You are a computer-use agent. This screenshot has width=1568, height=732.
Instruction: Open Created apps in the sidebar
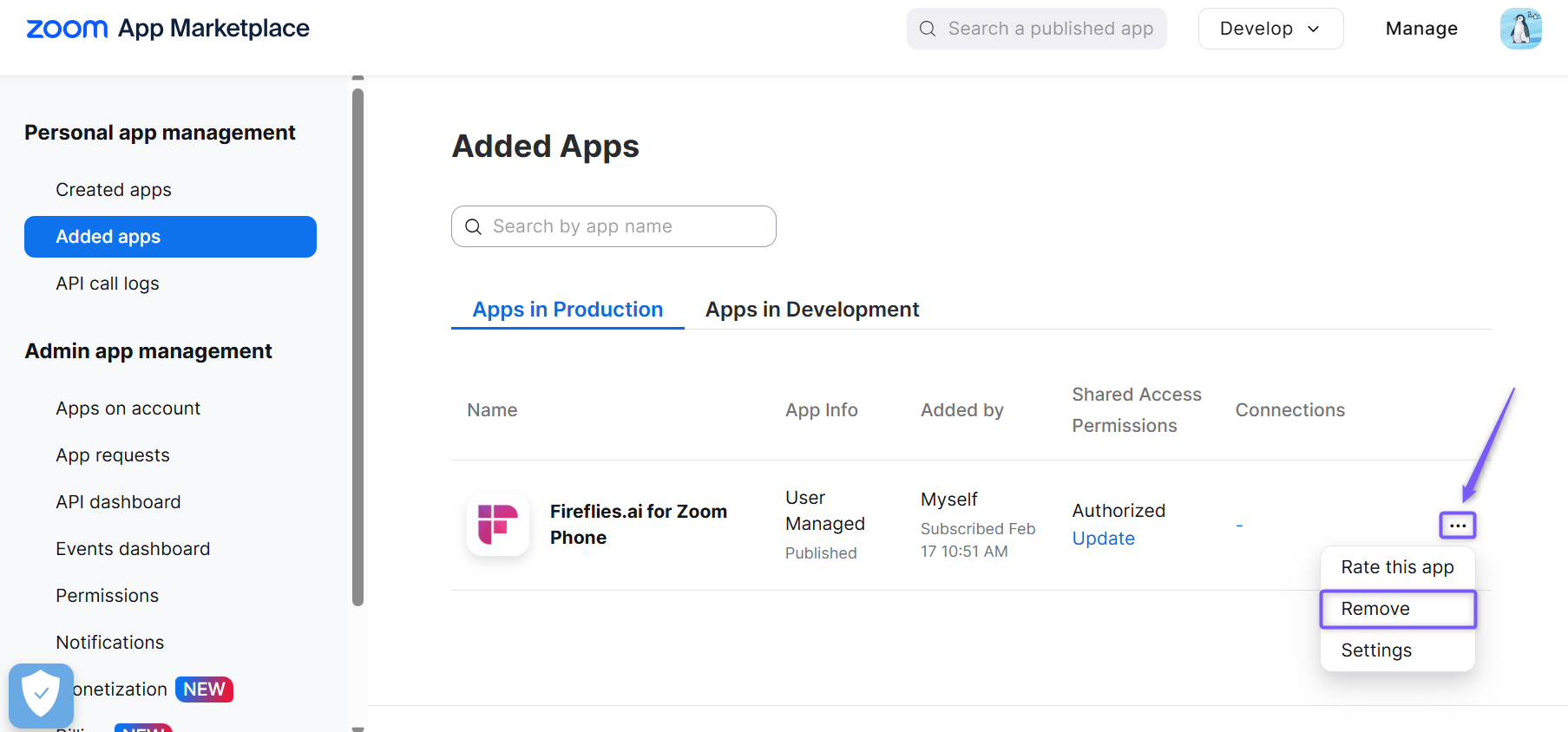click(114, 190)
